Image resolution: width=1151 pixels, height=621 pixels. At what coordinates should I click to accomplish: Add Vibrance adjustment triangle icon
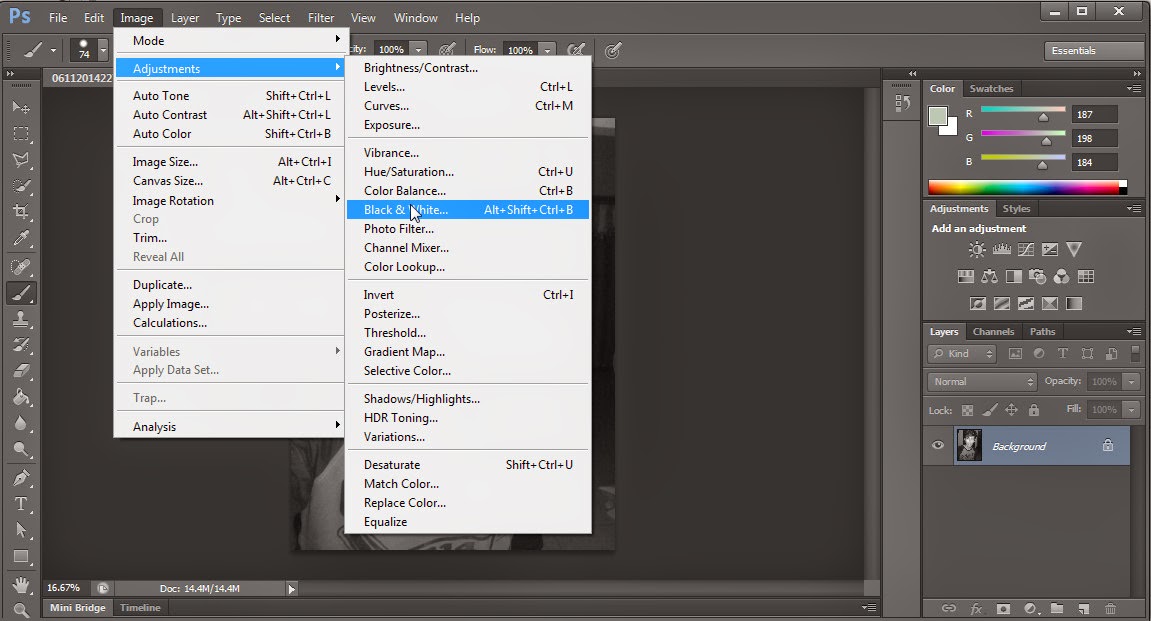[1074, 250]
